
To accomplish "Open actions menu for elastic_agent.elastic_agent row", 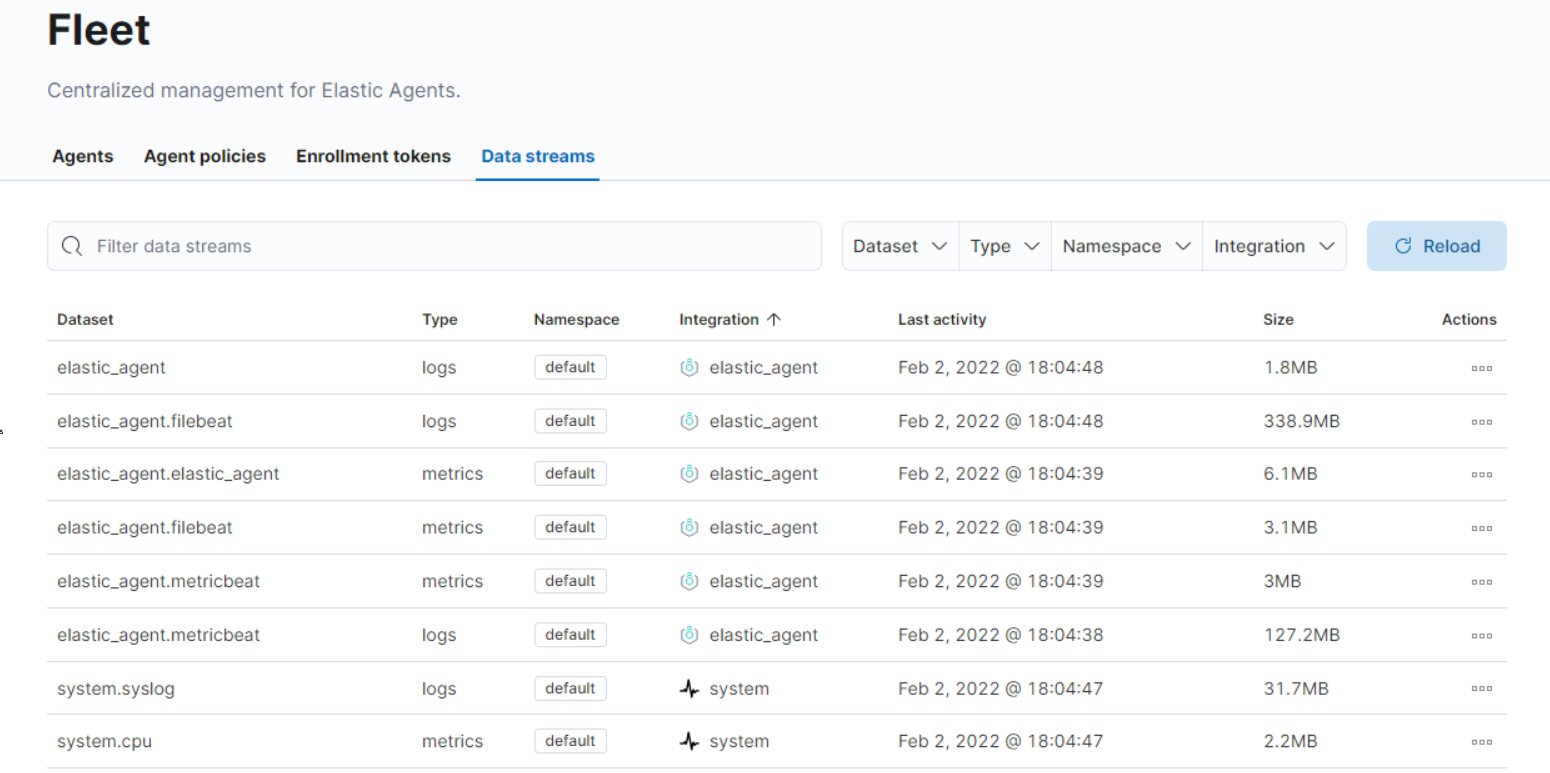I will tap(1481, 475).
